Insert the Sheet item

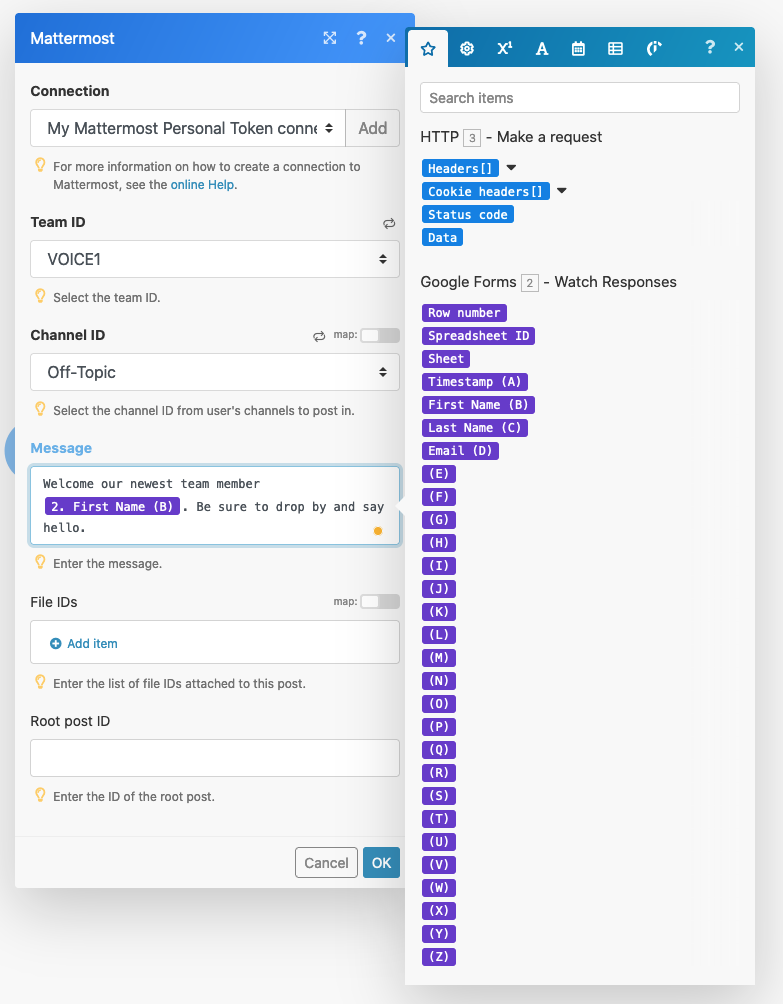click(x=446, y=359)
